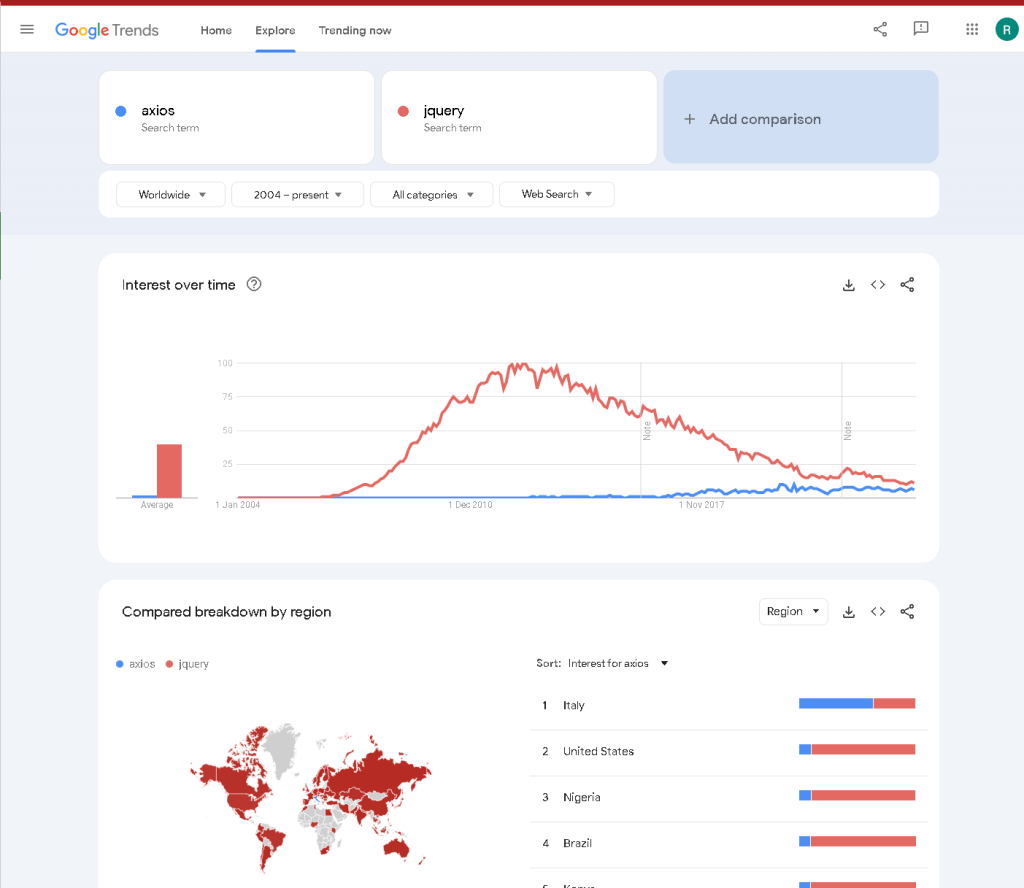The width and height of the screenshot is (1024, 888).
Task: Open the hamburger main menu
Action: 27,29
